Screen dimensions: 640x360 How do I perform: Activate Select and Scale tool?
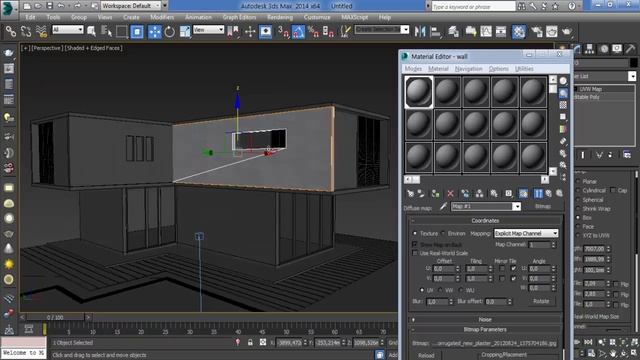click(185, 31)
